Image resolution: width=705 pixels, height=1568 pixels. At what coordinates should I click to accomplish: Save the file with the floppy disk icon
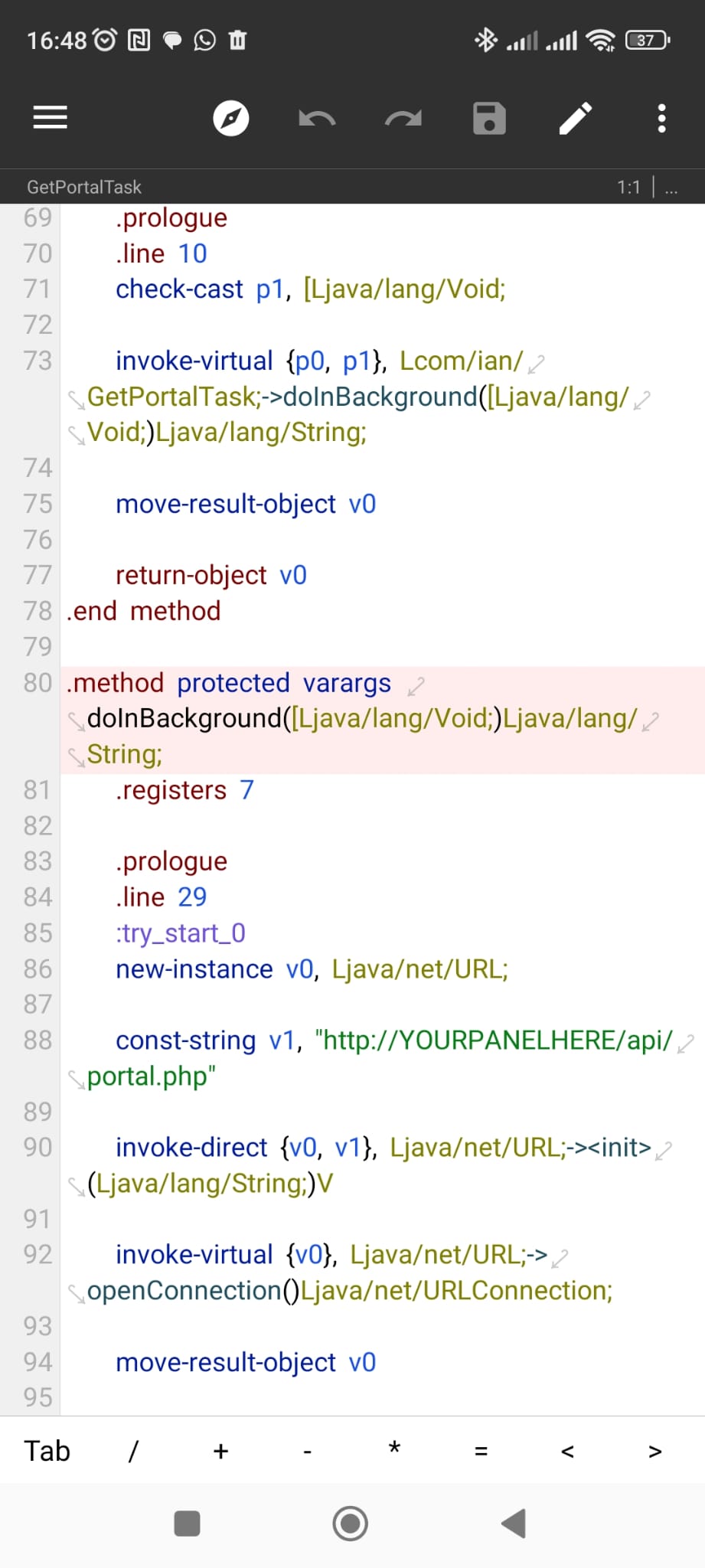point(489,118)
